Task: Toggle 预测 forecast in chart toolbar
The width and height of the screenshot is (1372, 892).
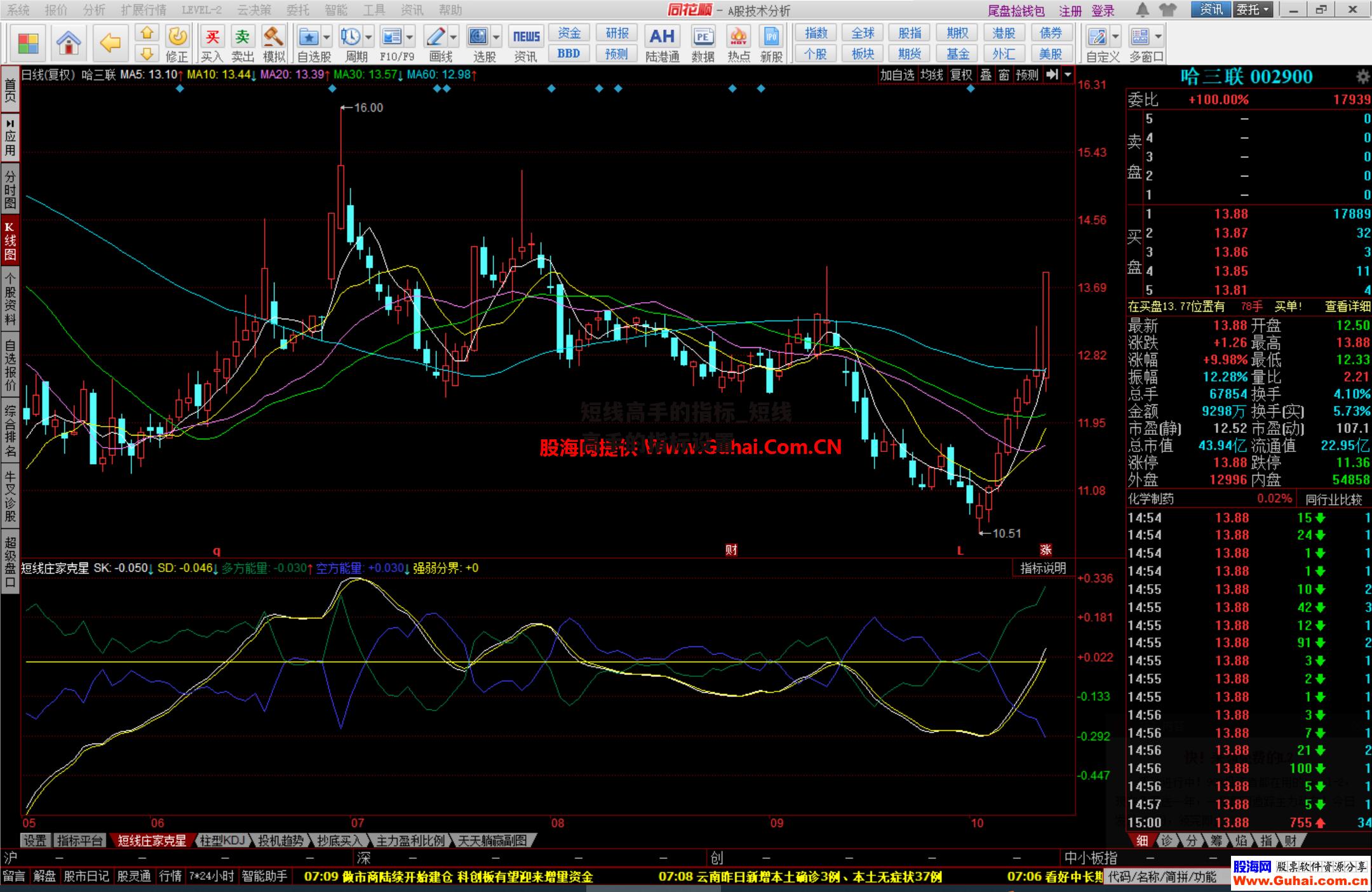Action: coord(1027,74)
